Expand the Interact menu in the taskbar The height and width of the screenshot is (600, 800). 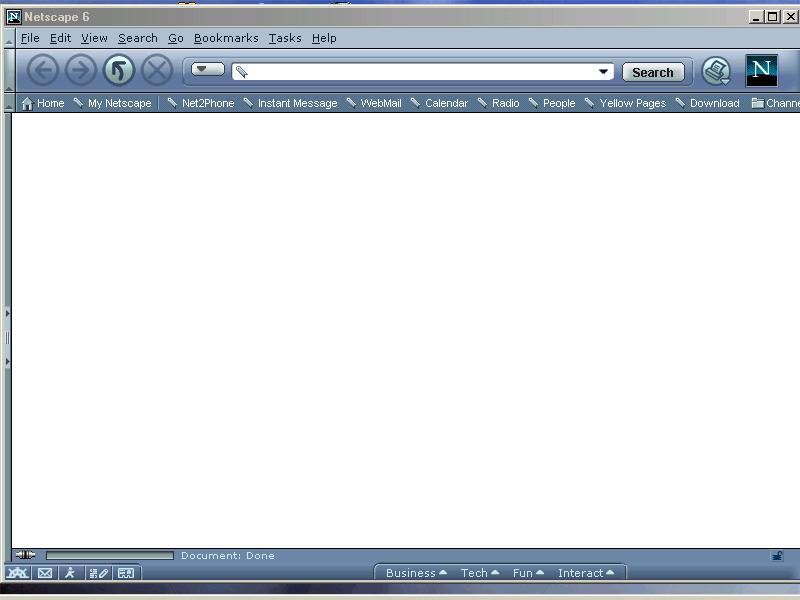tap(586, 573)
